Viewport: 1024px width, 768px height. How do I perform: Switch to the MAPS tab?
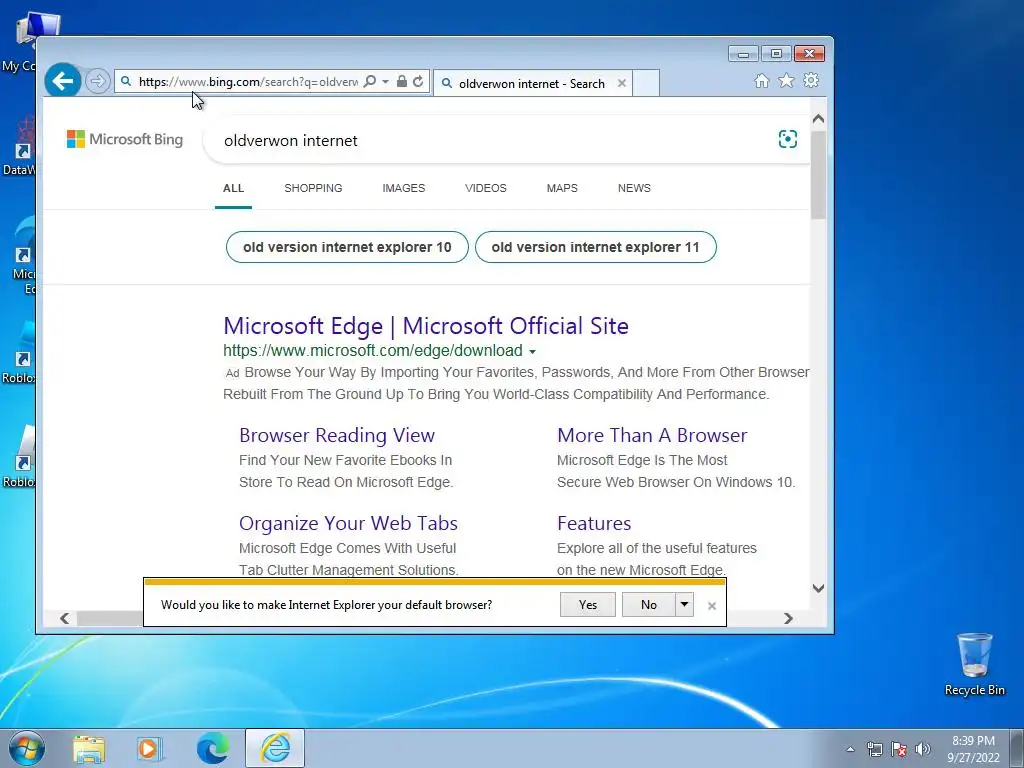click(x=562, y=188)
